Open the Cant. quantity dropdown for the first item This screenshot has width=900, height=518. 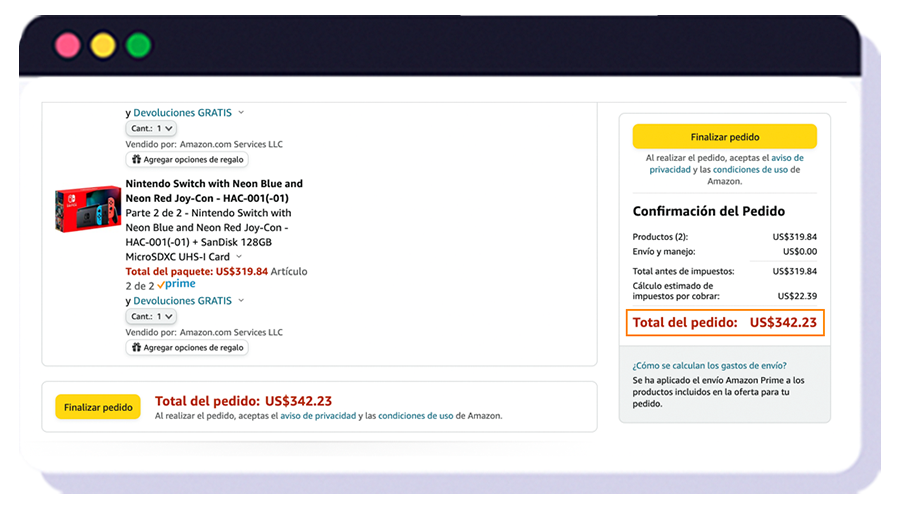151,128
